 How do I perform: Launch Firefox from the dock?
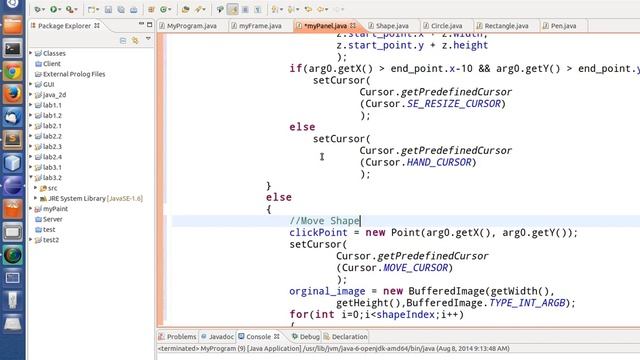pyautogui.click(x=13, y=94)
